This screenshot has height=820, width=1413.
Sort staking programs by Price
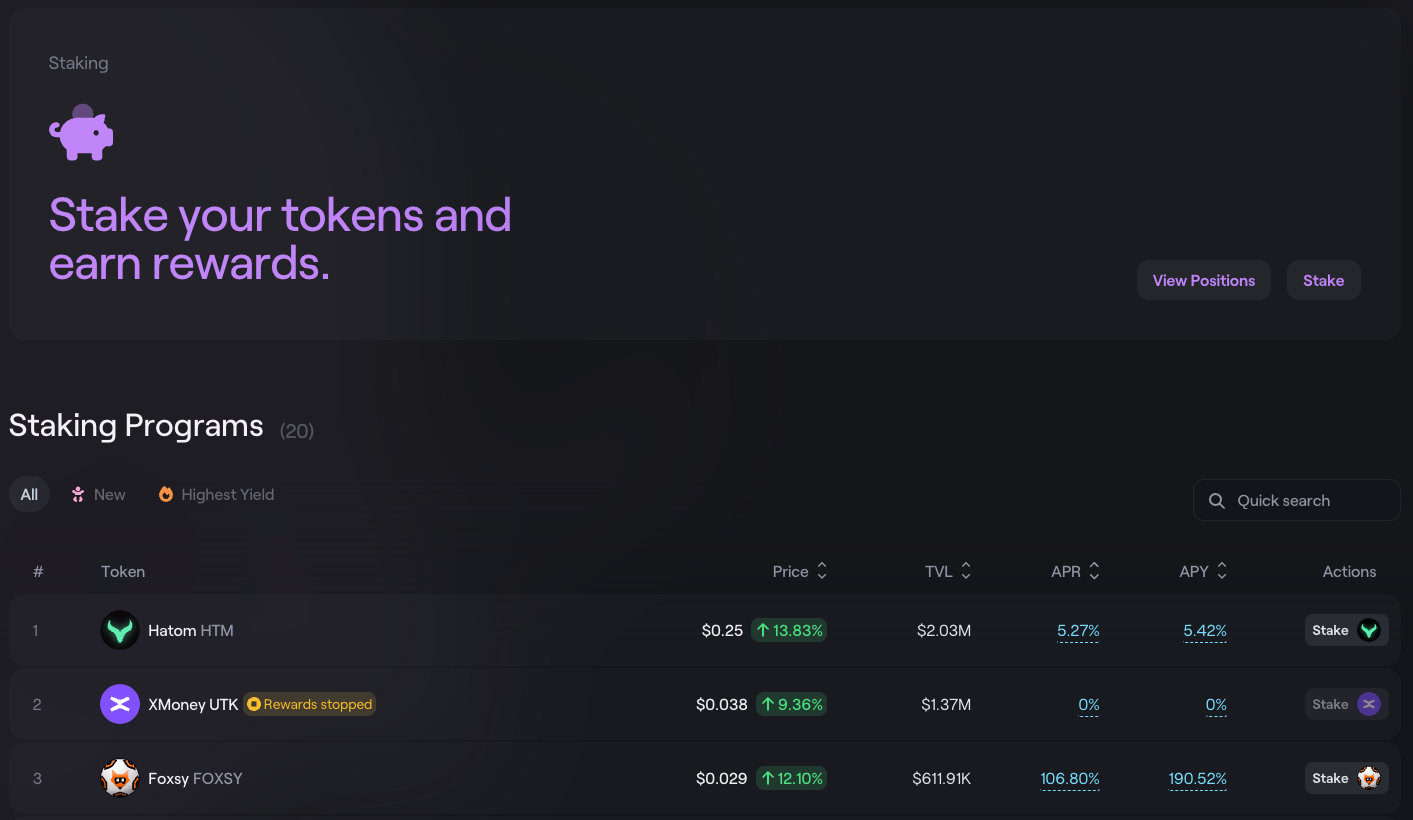point(800,571)
